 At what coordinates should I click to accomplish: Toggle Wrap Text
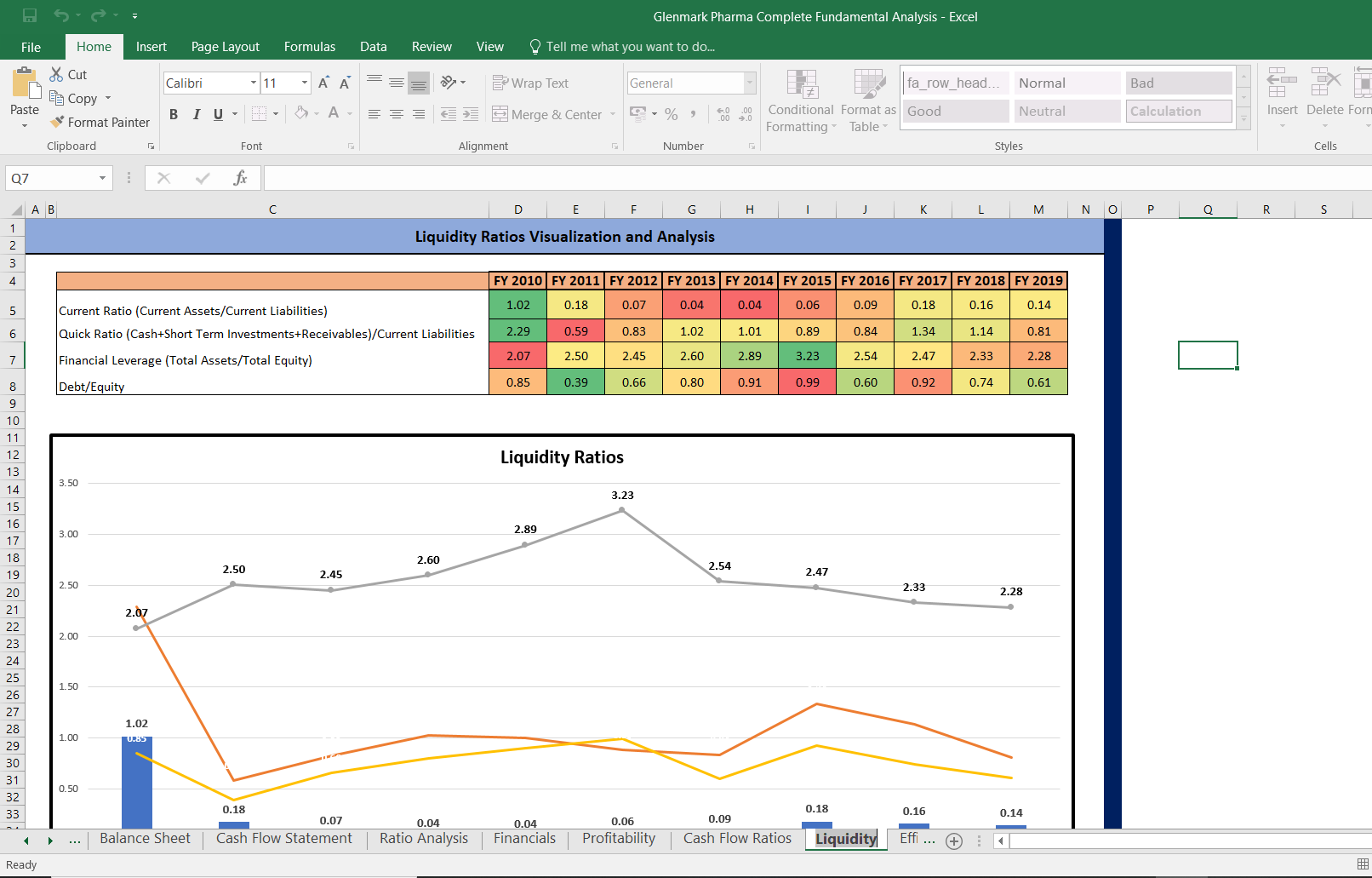[x=530, y=83]
